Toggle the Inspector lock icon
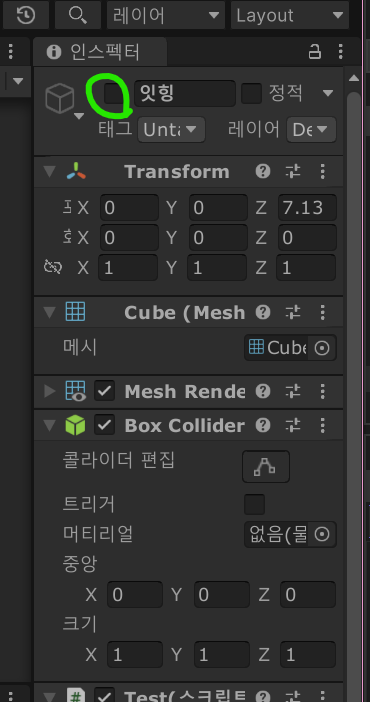This screenshot has height=702, width=370. click(315, 52)
